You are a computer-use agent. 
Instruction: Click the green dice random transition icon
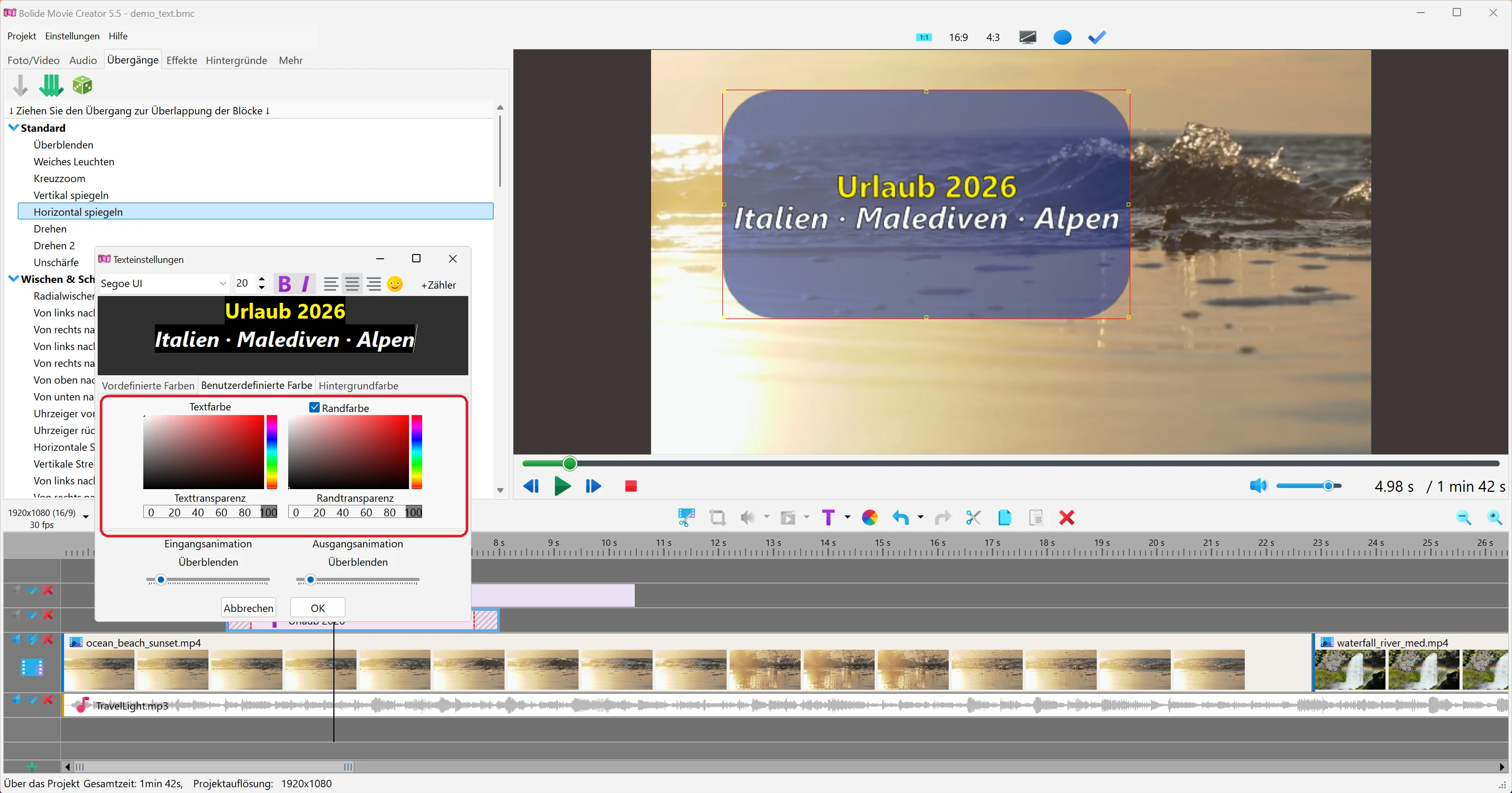82,85
